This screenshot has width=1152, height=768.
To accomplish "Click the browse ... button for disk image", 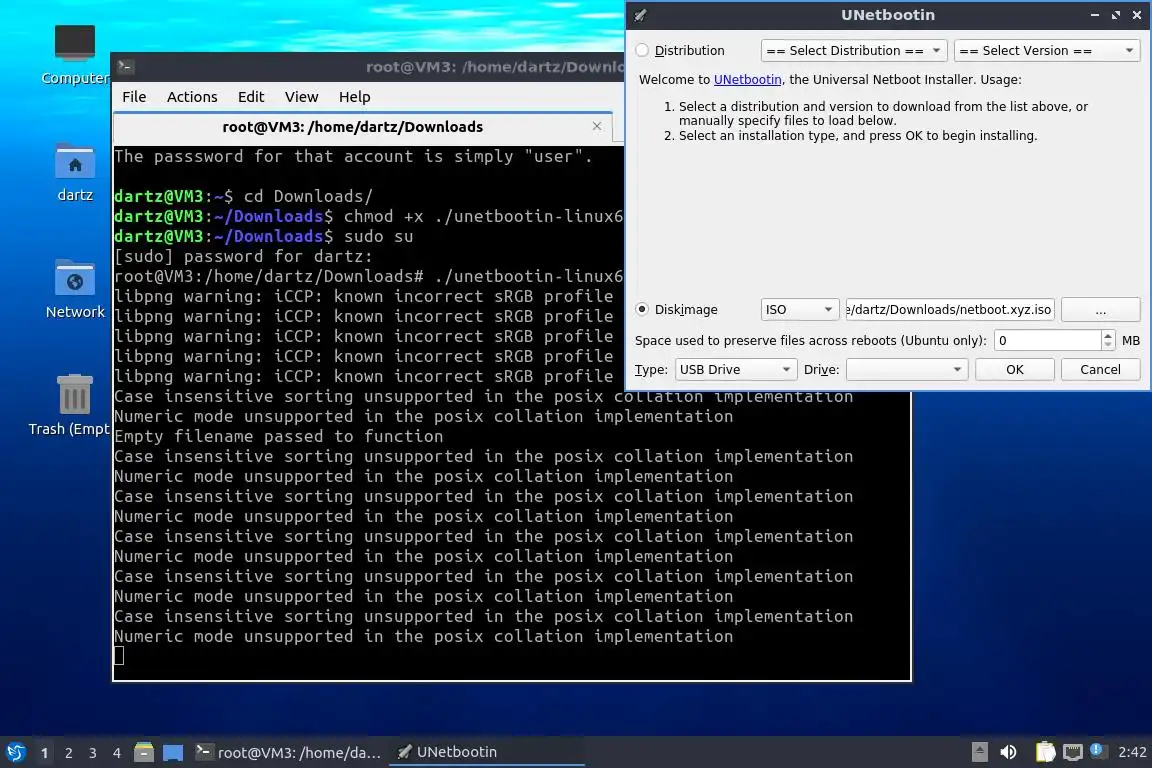I will [x=1101, y=309].
